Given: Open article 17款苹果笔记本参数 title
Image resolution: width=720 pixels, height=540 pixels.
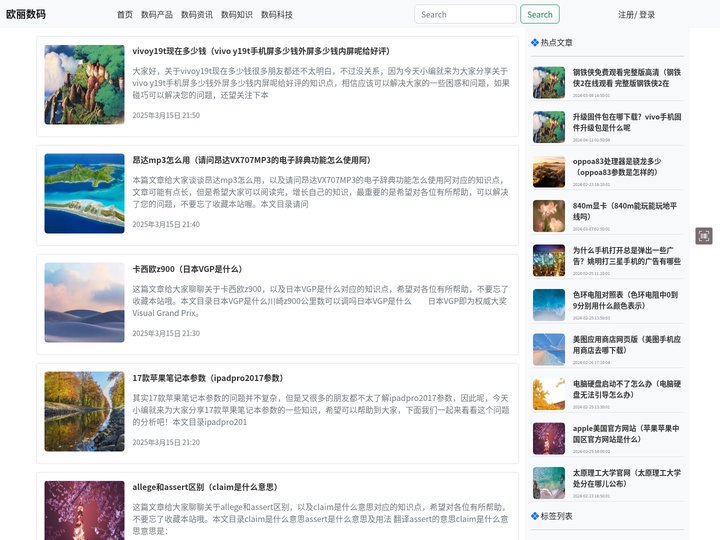Looking at the screenshot, I should [208, 378].
